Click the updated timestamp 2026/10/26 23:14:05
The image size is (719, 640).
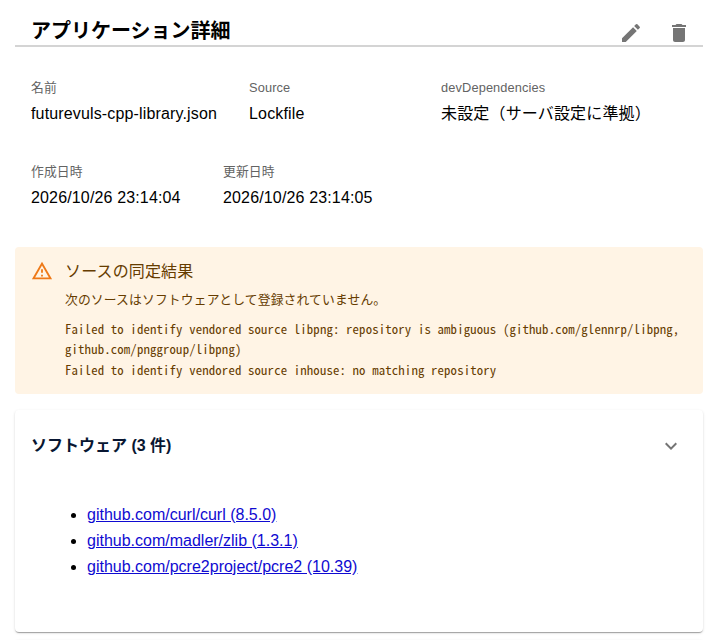pos(298,197)
